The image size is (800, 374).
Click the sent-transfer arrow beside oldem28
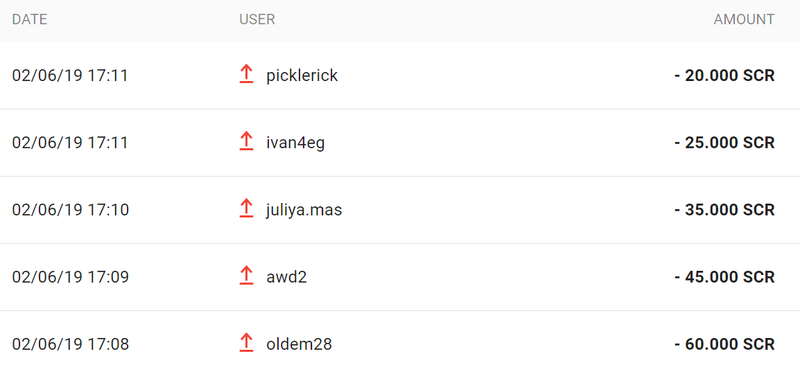point(246,343)
